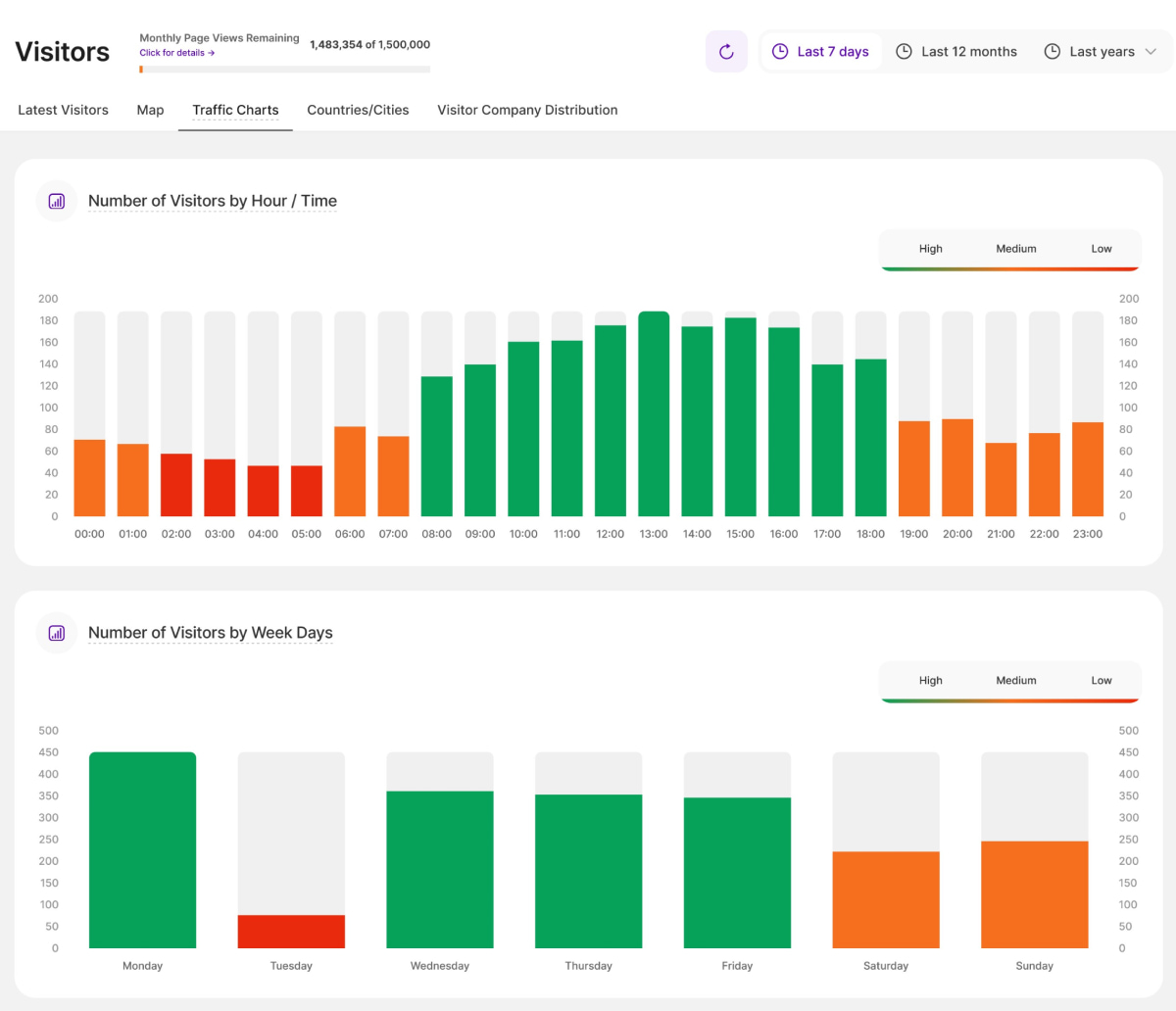Viewport: 1176px width, 1011px height.
Task: Open the Countries/Cities tab
Action: click(x=358, y=110)
